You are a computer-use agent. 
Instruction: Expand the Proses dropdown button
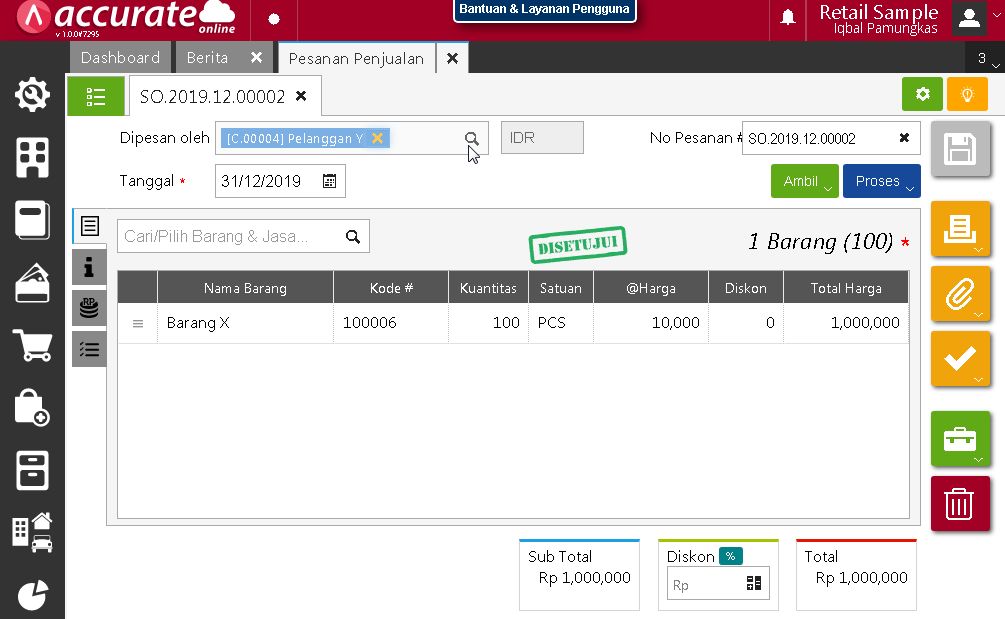881,181
